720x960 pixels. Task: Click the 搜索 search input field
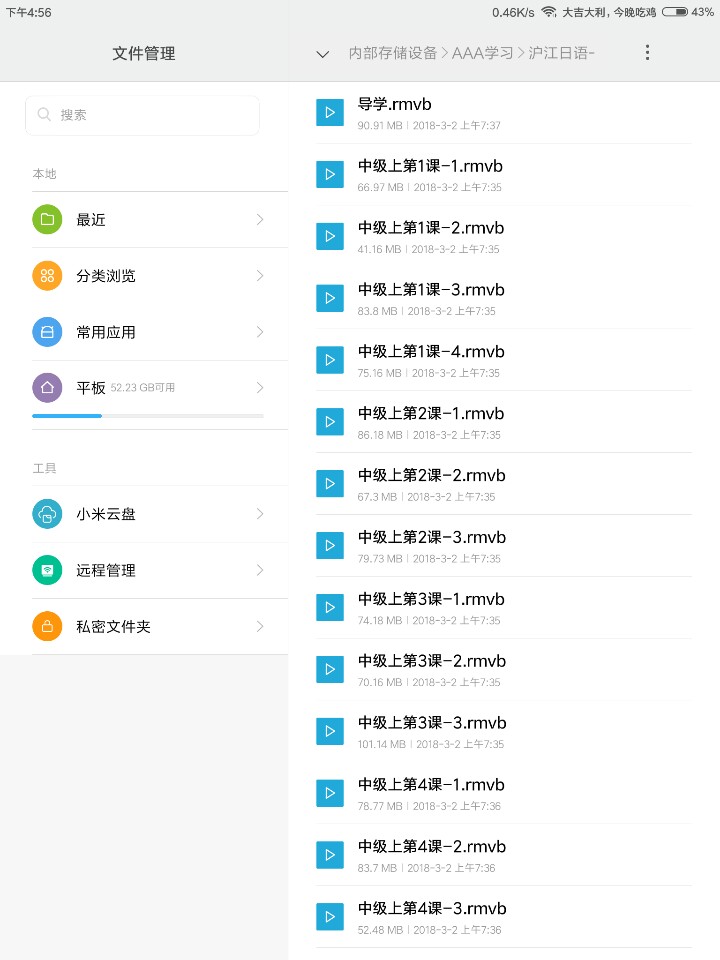point(142,115)
